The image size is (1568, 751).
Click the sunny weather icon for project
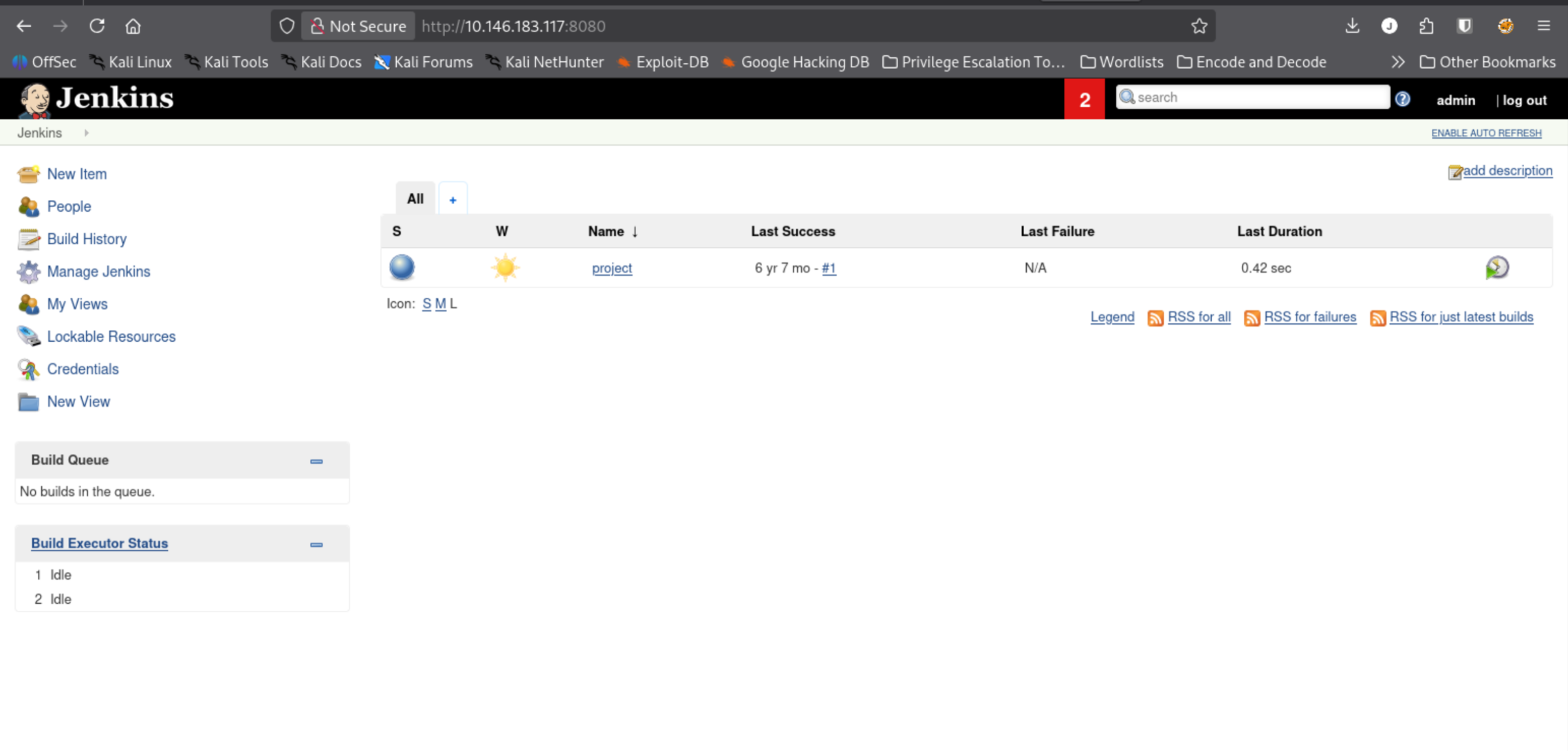click(505, 268)
